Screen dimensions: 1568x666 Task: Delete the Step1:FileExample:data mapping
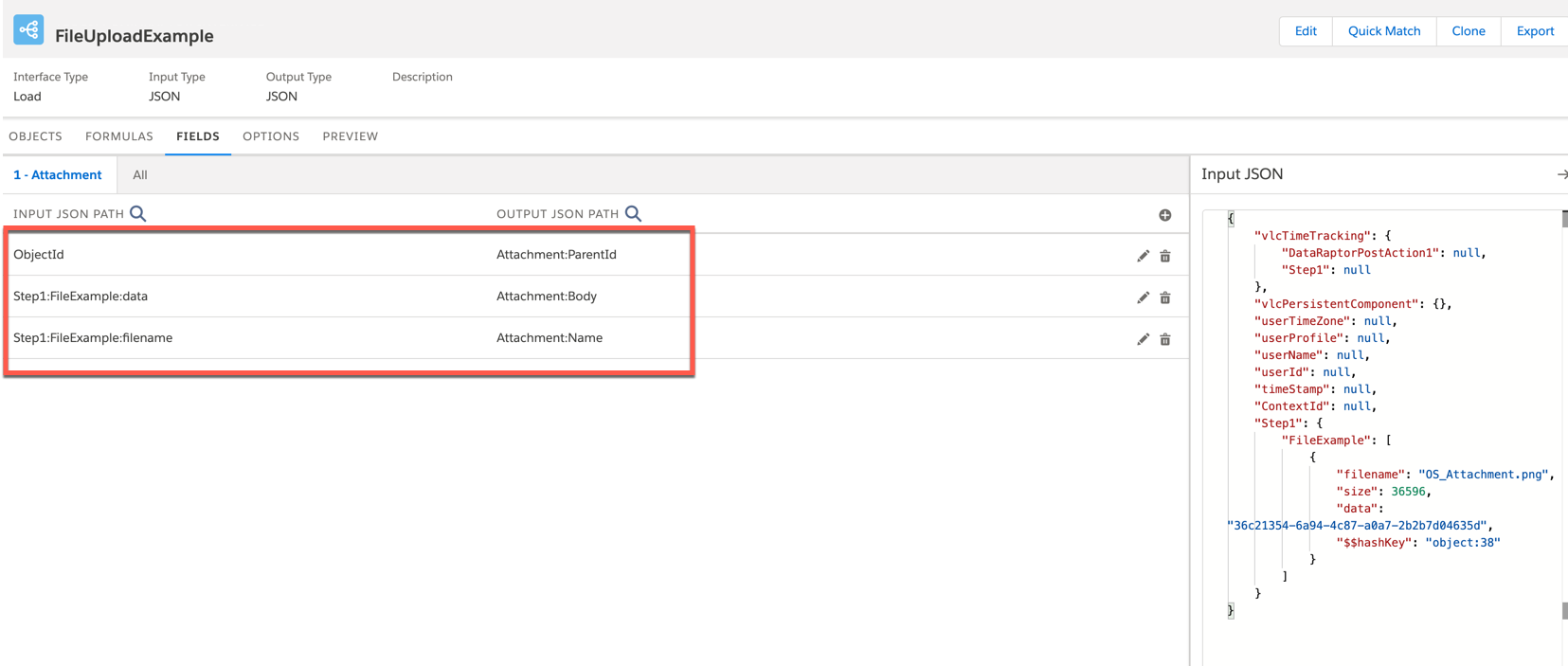click(x=1165, y=297)
